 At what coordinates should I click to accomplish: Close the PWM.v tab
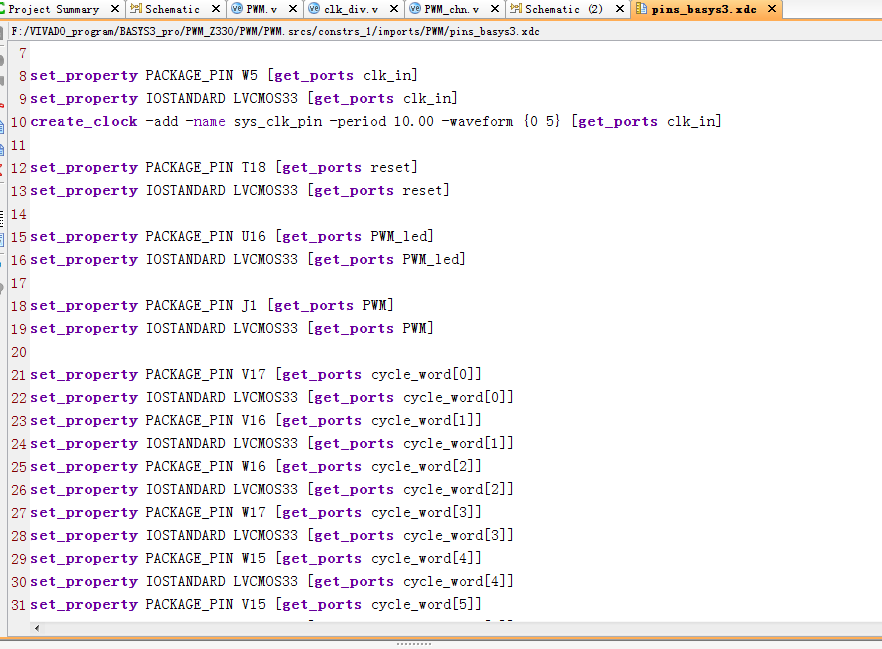click(x=294, y=9)
